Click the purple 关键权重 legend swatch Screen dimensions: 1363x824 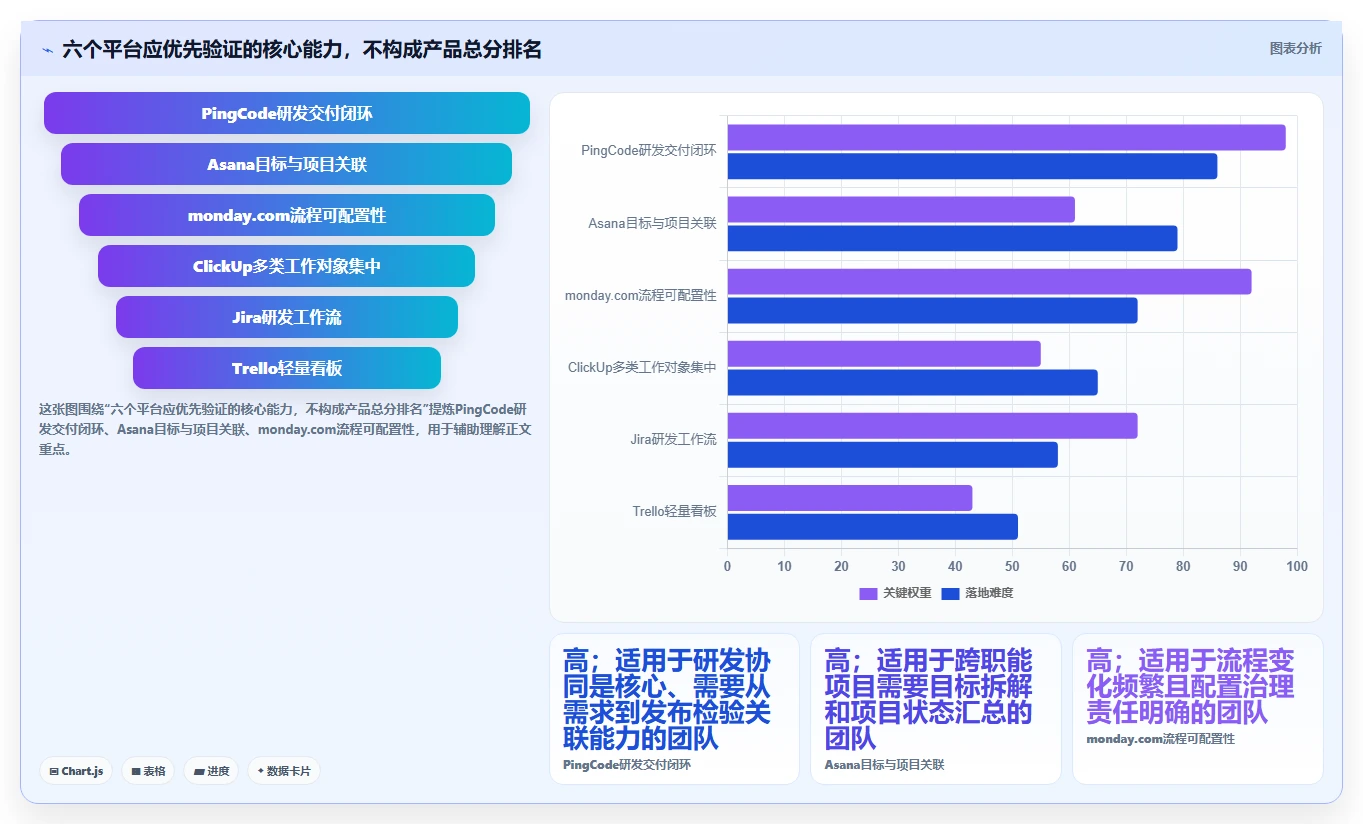[x=868, y=593]
